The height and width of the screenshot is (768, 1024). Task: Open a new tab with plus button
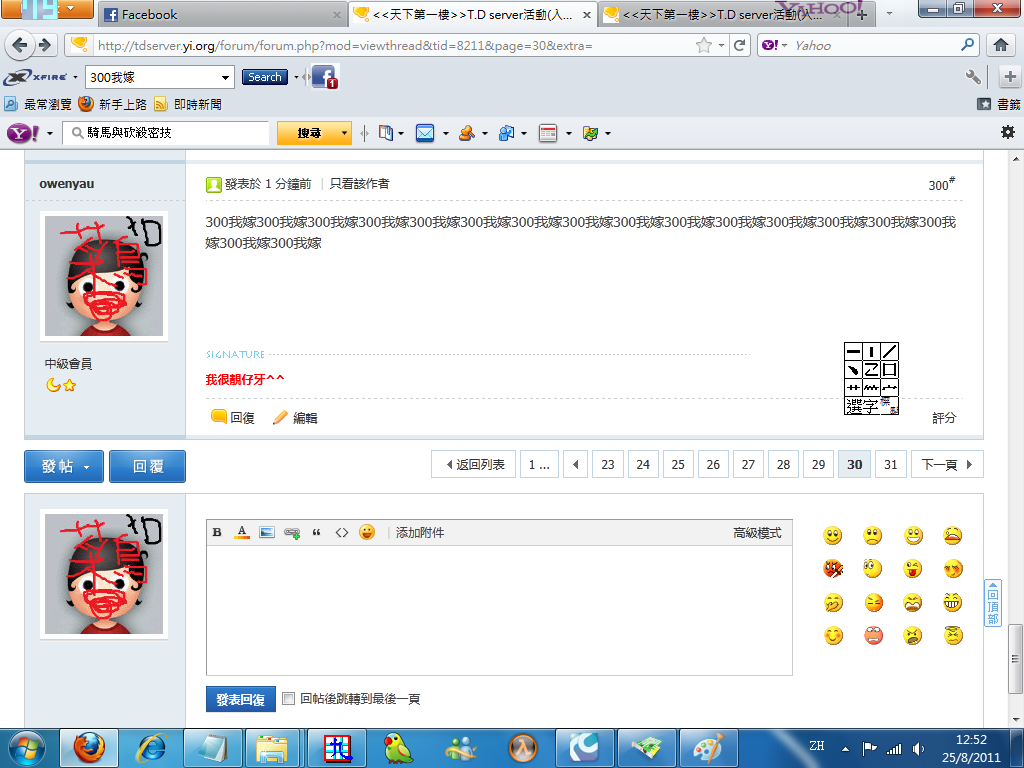(862, 14)
